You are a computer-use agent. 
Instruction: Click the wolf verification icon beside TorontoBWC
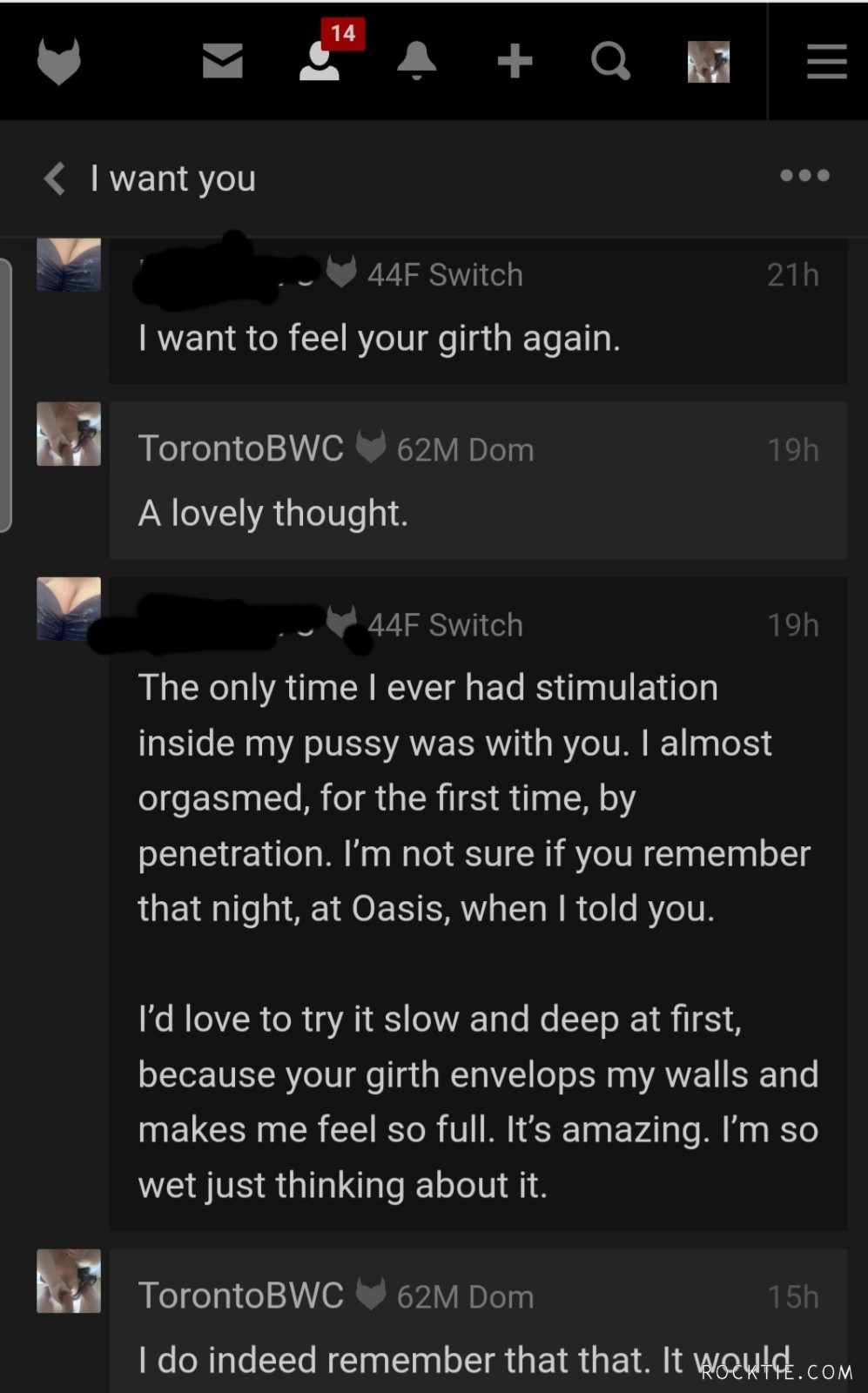pos(371,447)
